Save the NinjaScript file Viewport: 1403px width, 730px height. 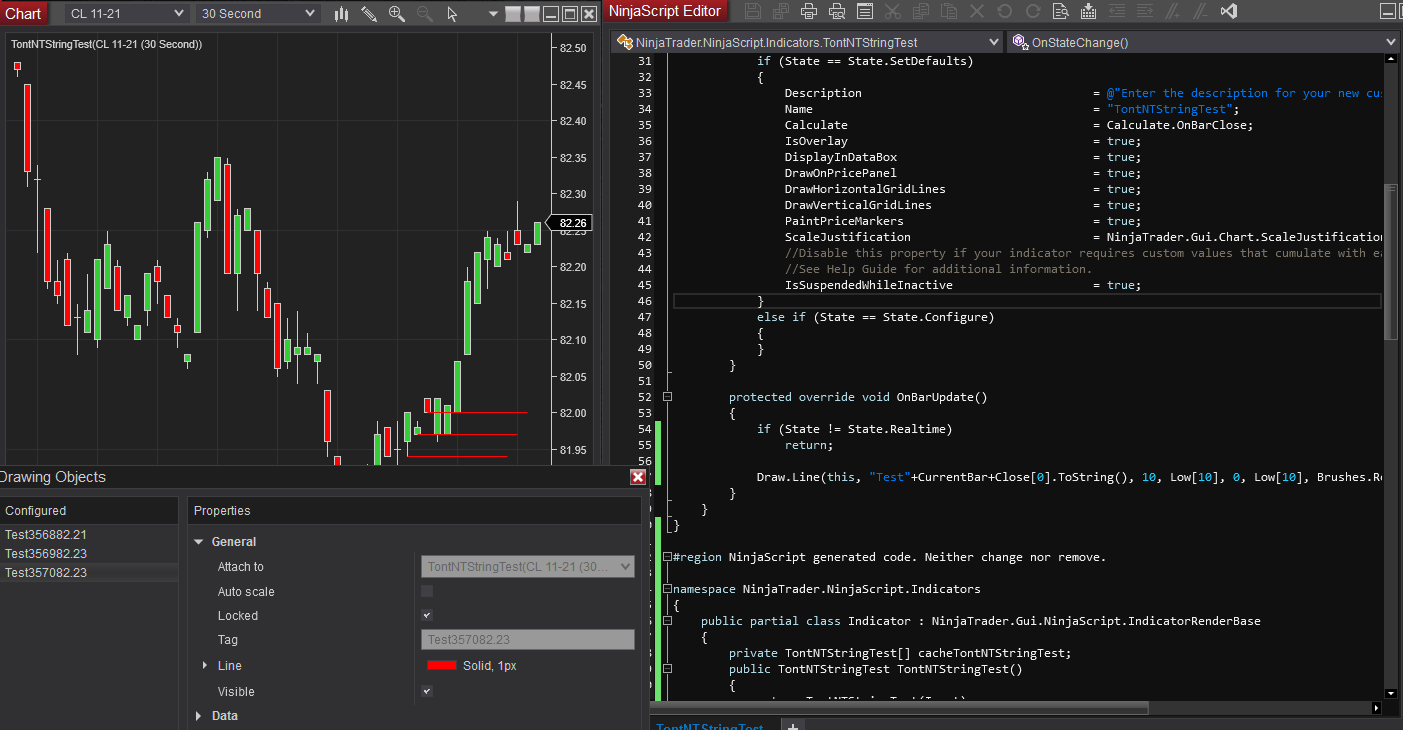click(x=753, y=11)
